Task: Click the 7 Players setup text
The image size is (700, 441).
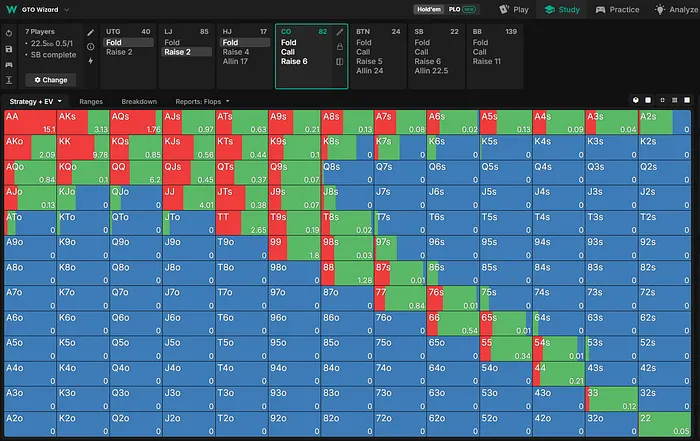Action: pos(40,32)
